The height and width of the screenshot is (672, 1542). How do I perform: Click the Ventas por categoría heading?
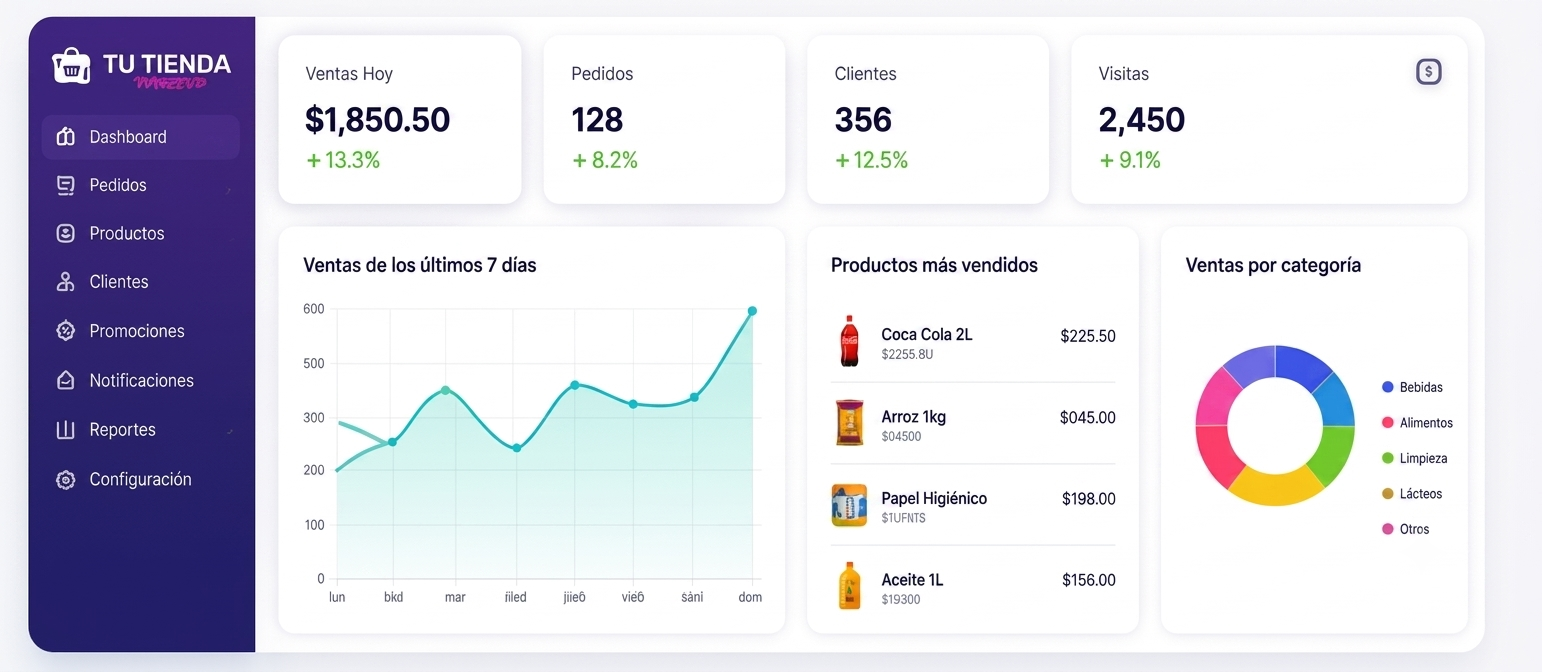[x=1273, y=265]
